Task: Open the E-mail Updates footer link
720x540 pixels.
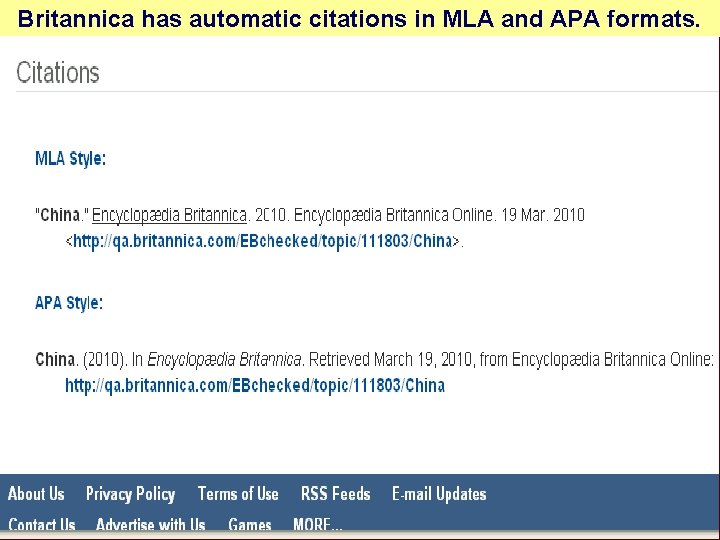Action: click(439, 494)
